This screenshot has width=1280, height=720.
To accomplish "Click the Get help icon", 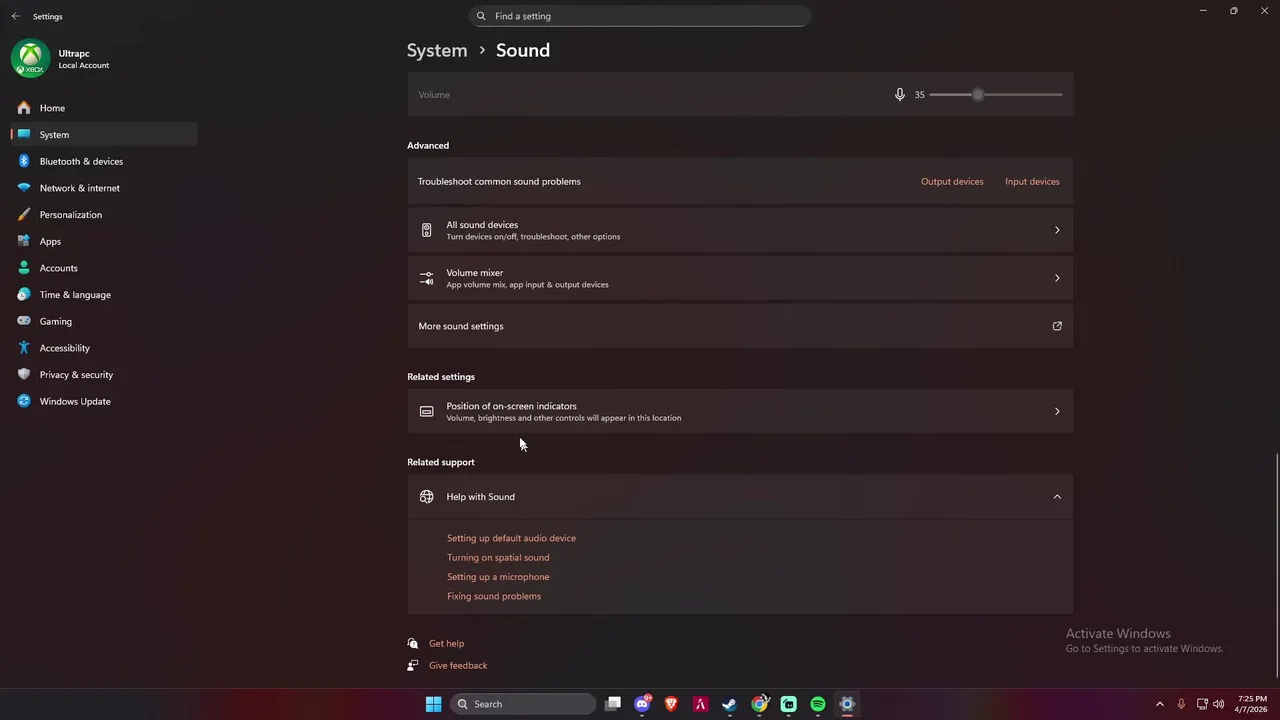I will 413,644.
